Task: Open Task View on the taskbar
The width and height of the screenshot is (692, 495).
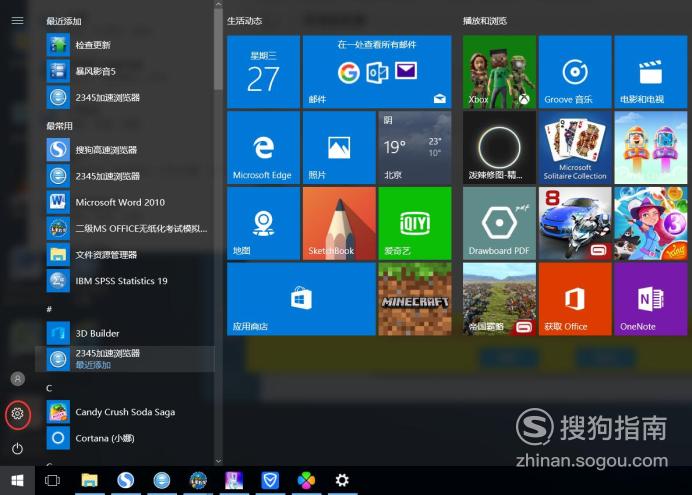Action: 53,480
